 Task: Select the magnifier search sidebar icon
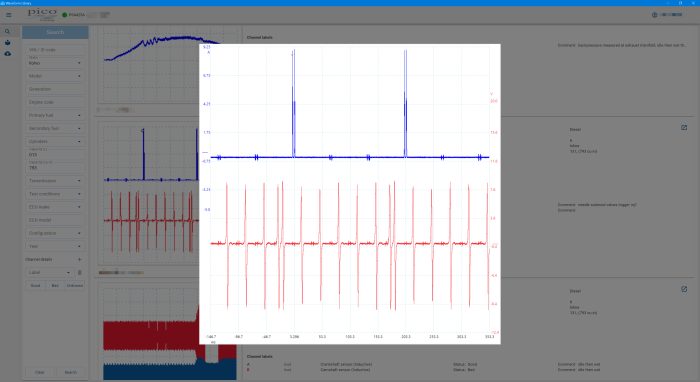[8, 32]
